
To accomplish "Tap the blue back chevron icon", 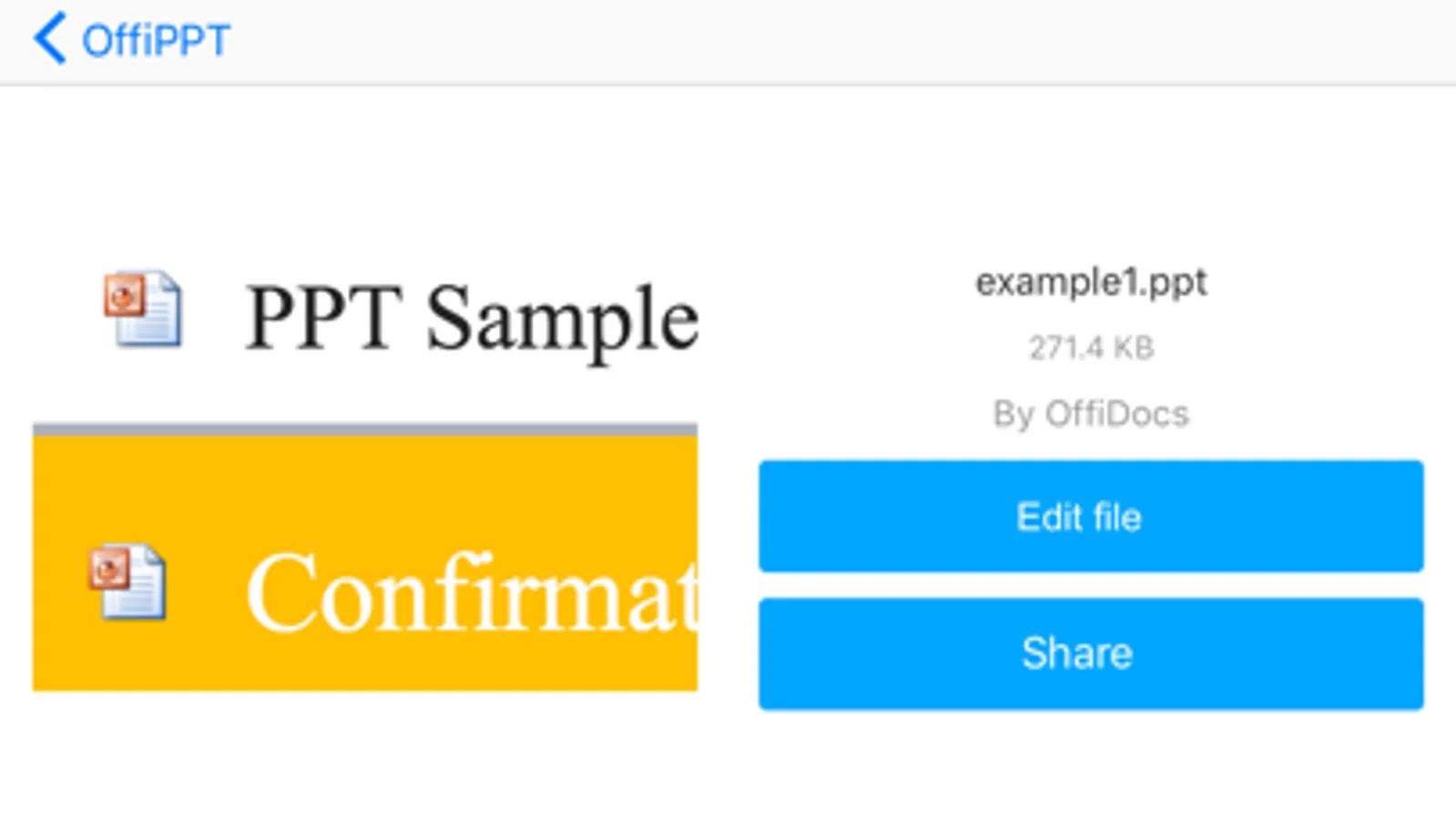I will click(x=49, y=39).
